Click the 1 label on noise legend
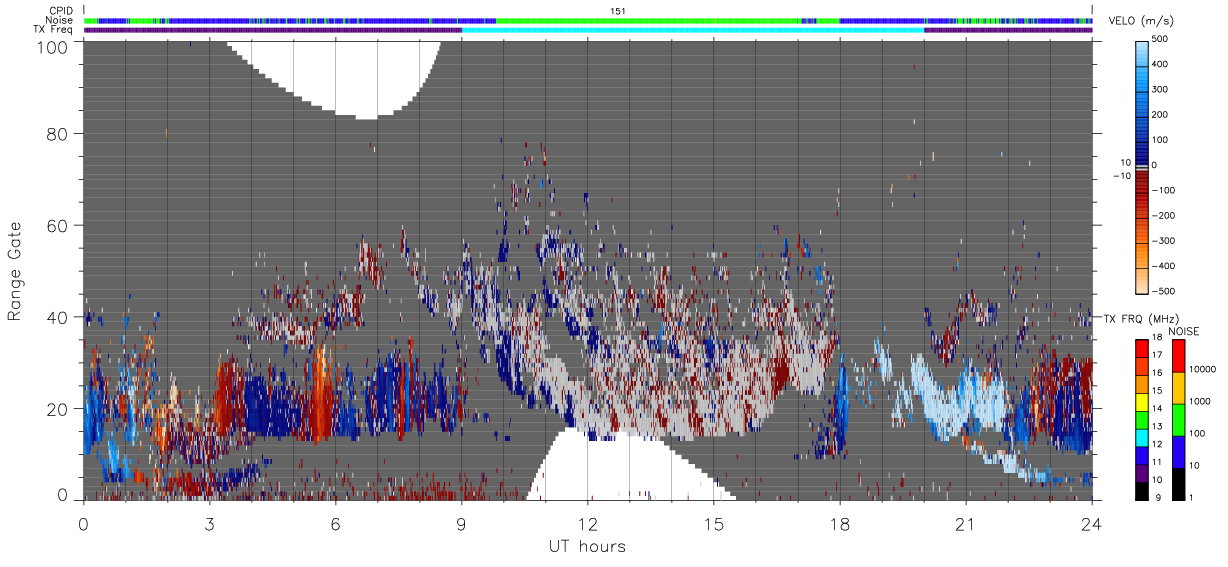 pyautogui.click(x=1193, y=499)
